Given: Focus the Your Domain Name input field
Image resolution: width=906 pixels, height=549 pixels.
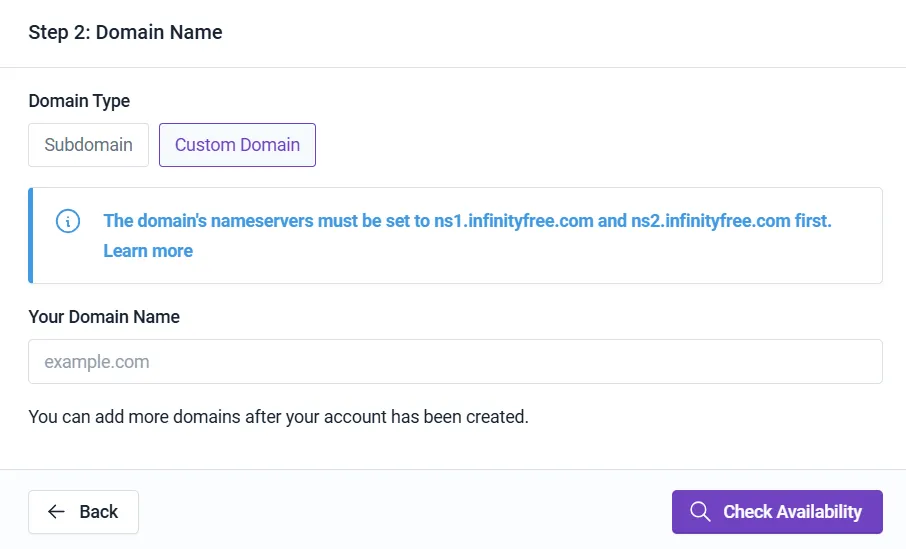Looking at the screenshot, I should [x=455, y=362].
